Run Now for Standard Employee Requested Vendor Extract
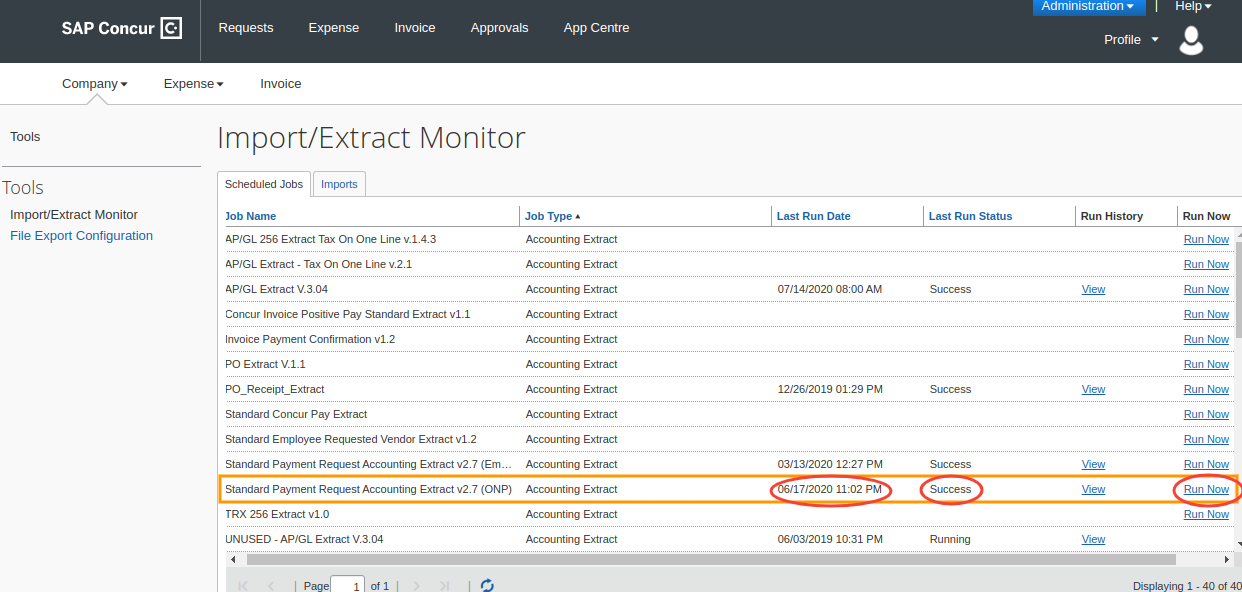Screen dimensions: 1242x592 (x=1206, y=439)
